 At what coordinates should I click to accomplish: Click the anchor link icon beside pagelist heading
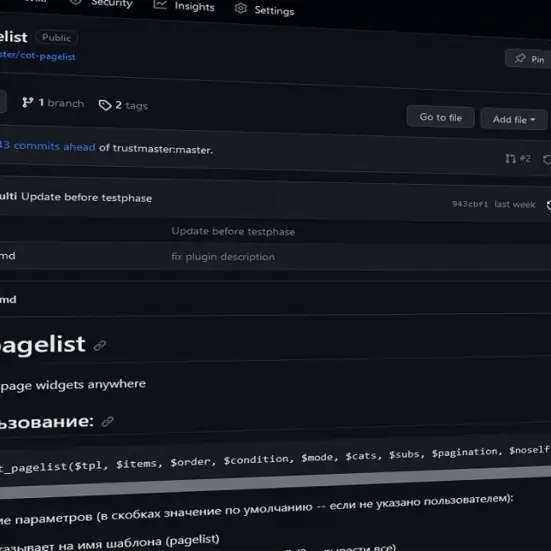click(x=100, y=346)
